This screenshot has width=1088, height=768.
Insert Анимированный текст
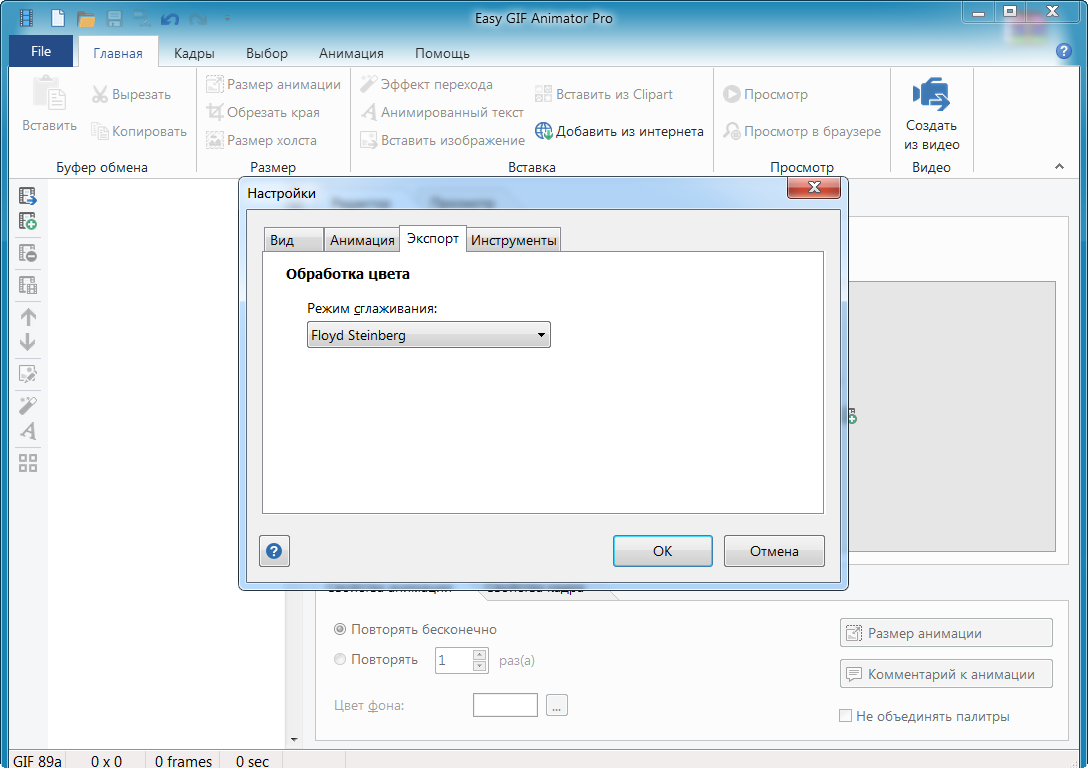point(442,112)
